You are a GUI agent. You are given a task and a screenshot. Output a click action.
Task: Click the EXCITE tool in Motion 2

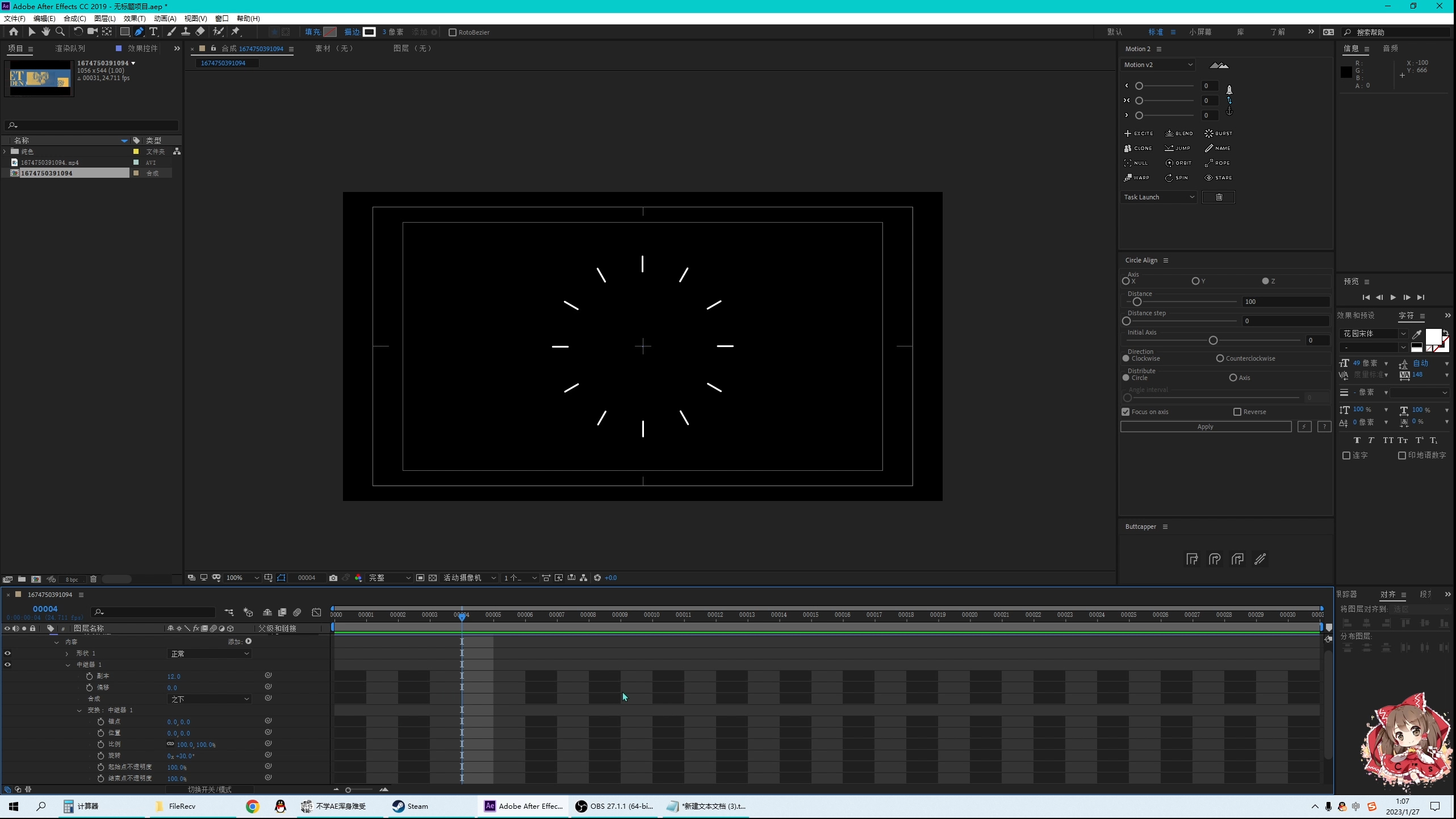(x=1139, y=133)
